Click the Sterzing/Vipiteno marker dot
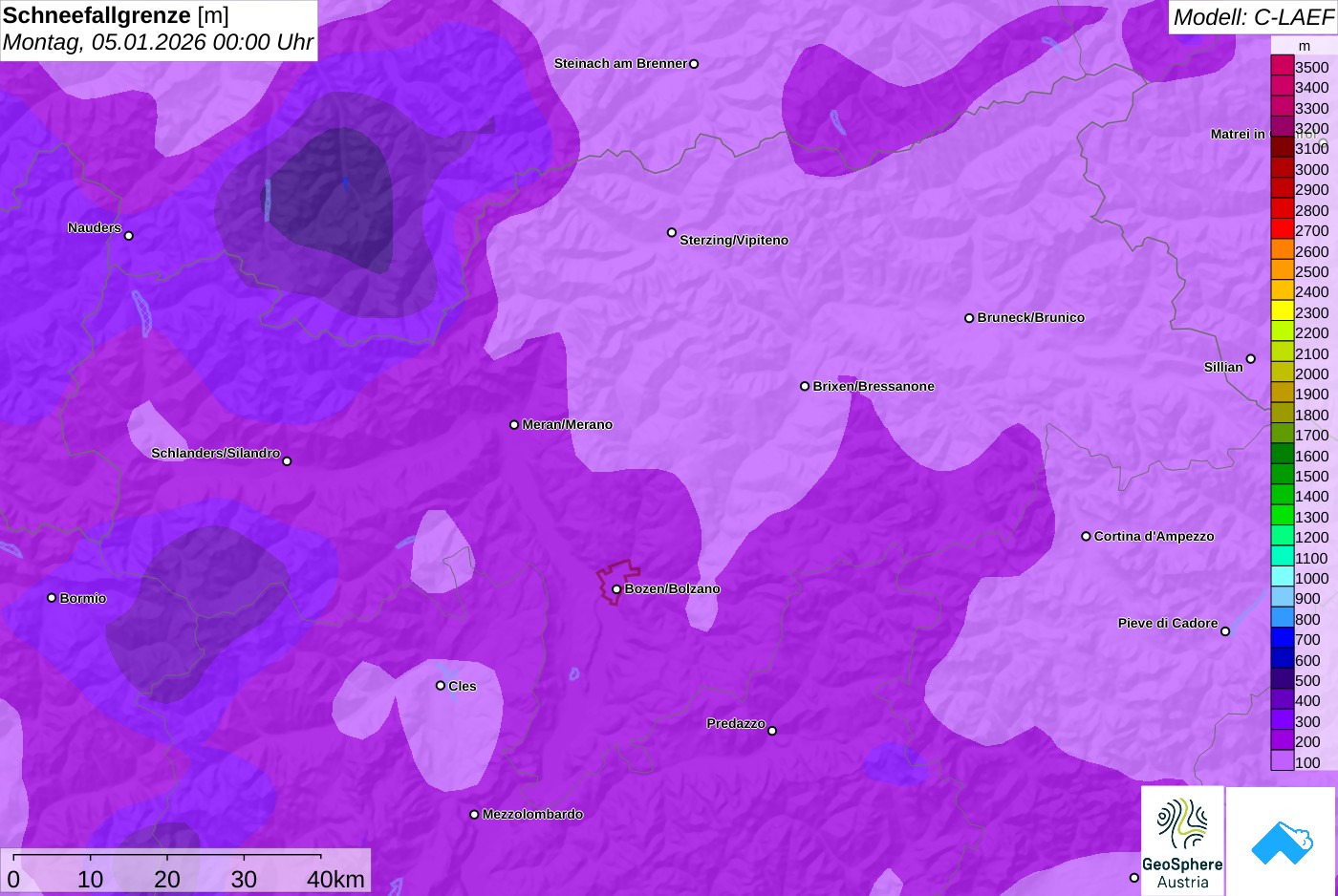The width and height of the screenshot is (1338, 896). [x=672, y=232]
